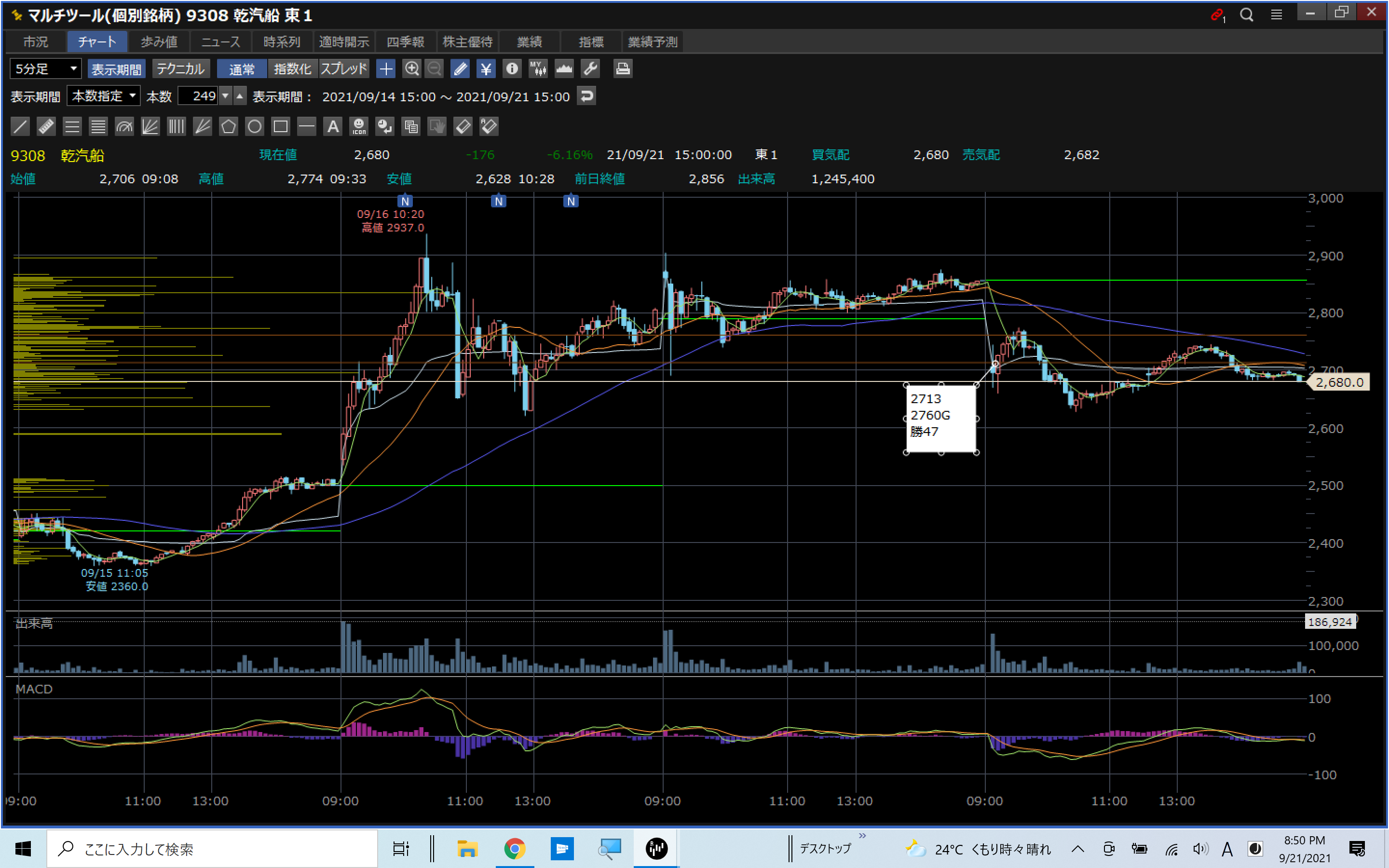
Task: Click the 本数 bar count input field
Action: click(x=198, y=96)
